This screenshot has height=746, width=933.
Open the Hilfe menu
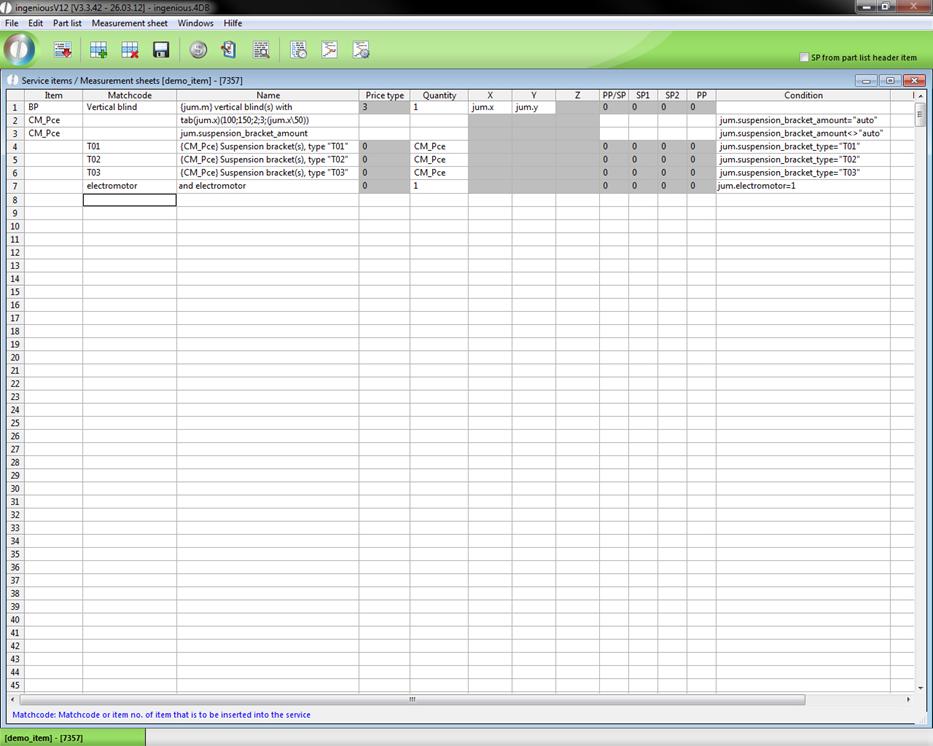[232, 23]
